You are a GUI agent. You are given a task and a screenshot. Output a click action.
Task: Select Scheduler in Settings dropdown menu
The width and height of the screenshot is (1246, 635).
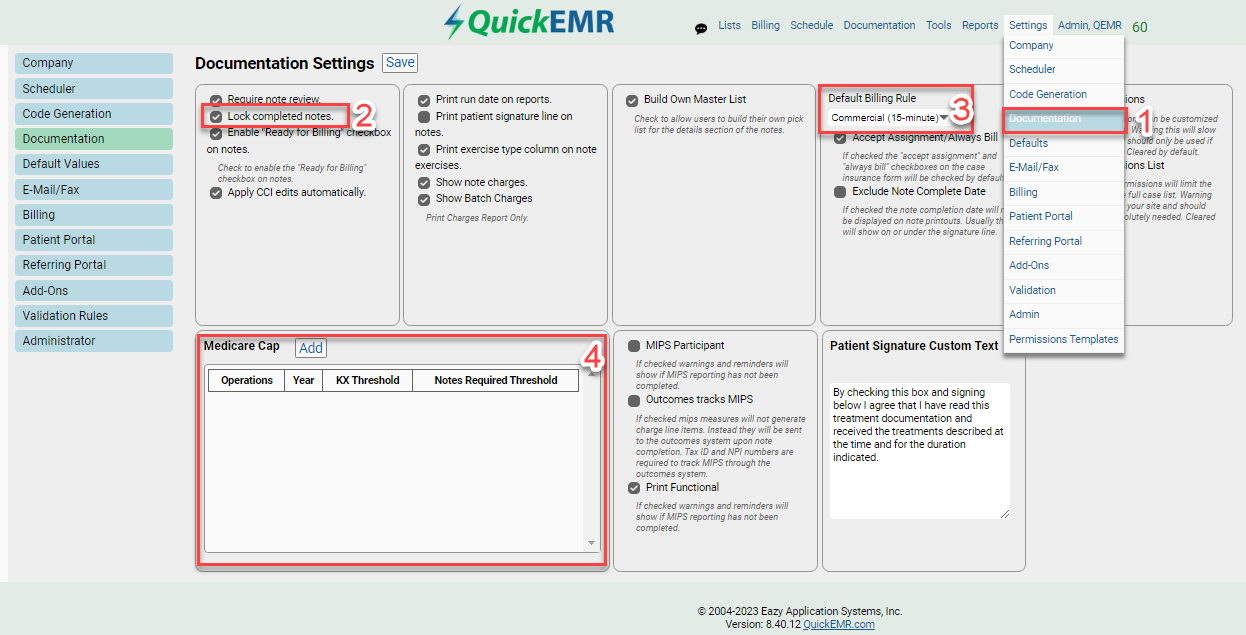click(x=1064, y=70)
